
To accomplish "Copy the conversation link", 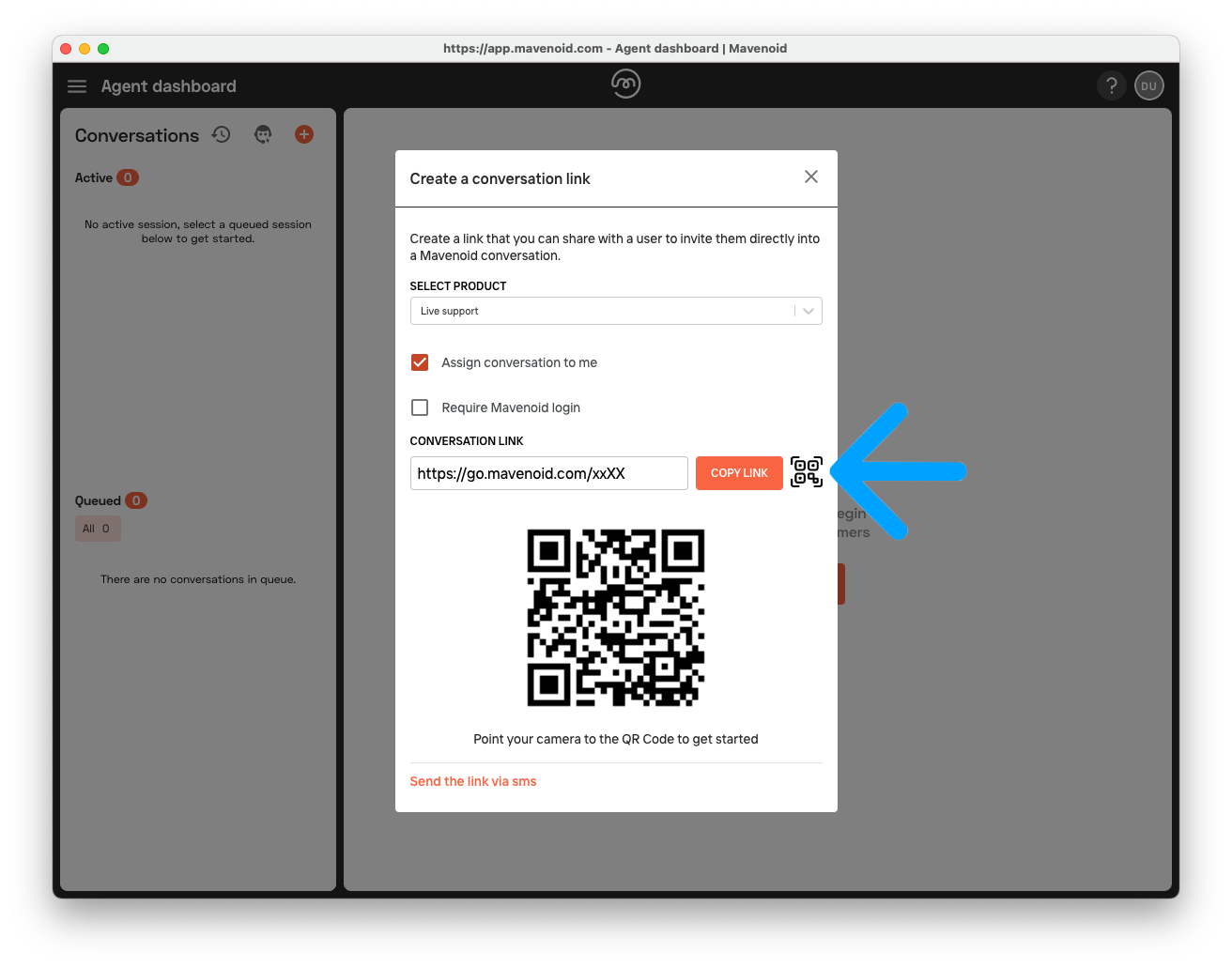I will [739, 473].
